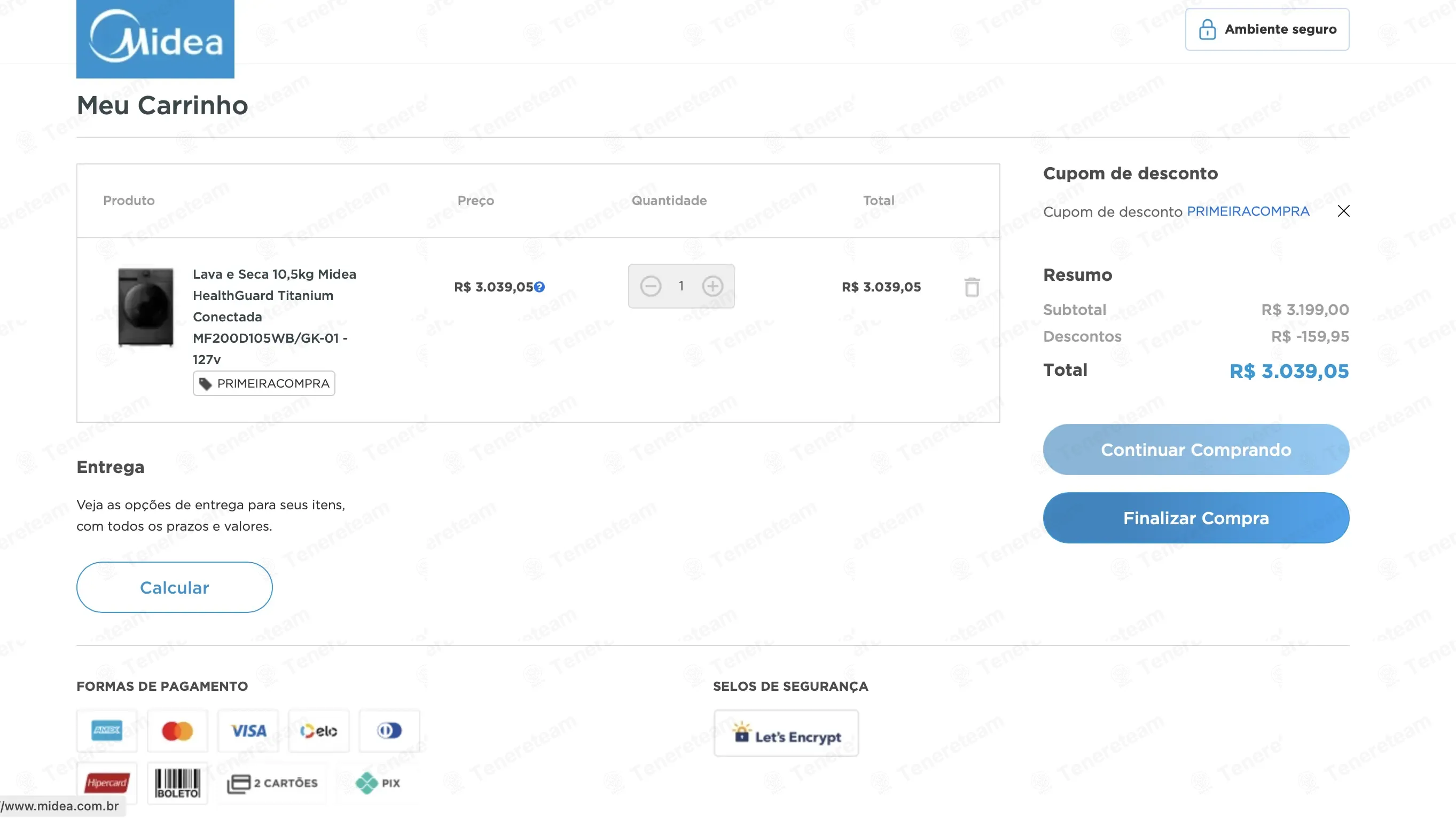
Task: Click the PRIMEIRACOMPRA tag under product
Action: click(264, 384)
